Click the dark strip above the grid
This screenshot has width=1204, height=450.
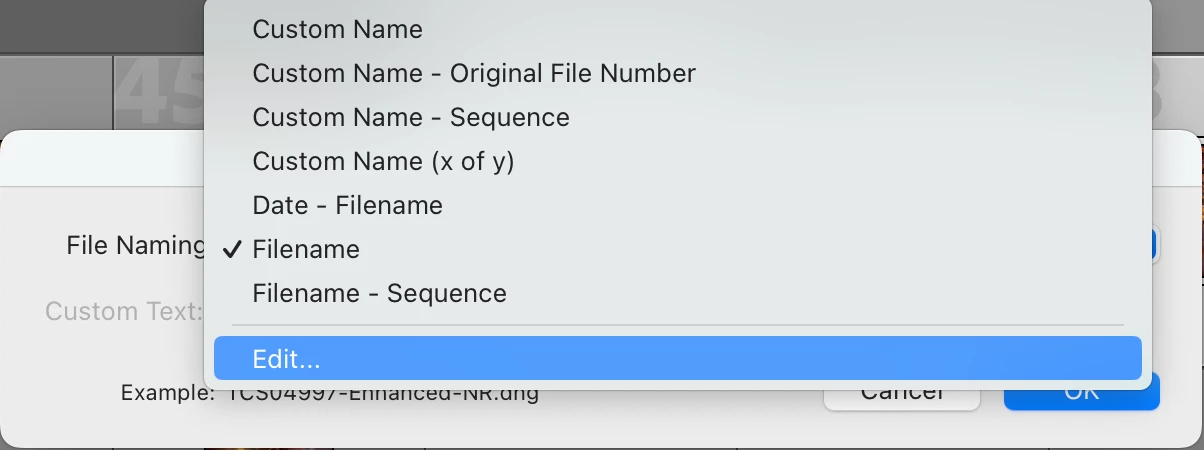pos(100,25)
